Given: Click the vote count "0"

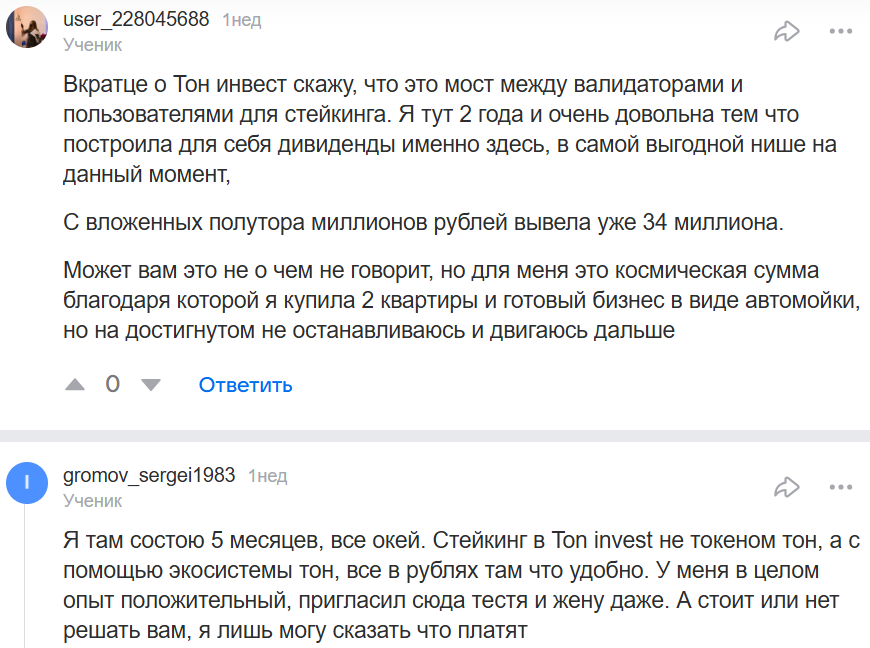Looking at the screenshot, I should pyautogui.click(x=113, y=384).
